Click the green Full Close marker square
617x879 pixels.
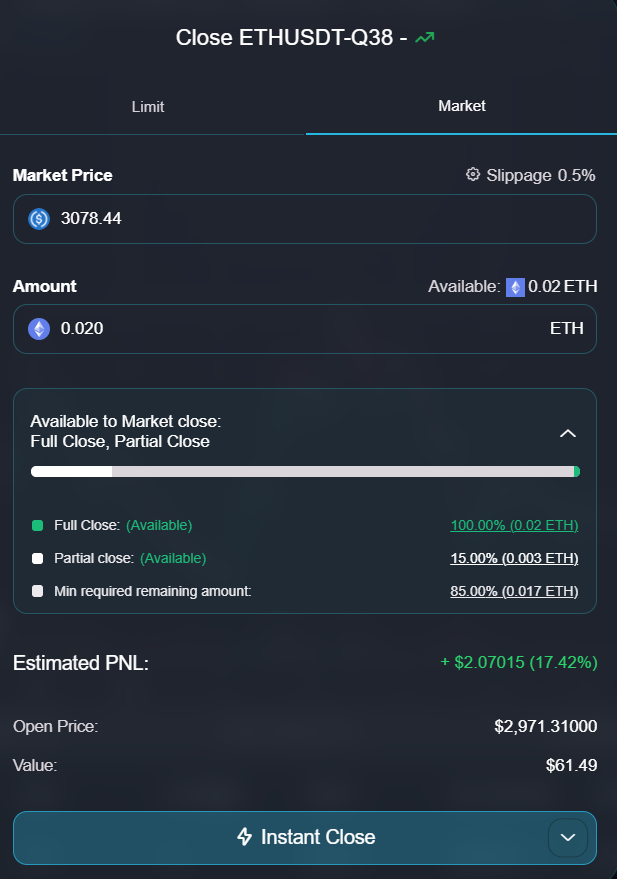coord(37,524)
